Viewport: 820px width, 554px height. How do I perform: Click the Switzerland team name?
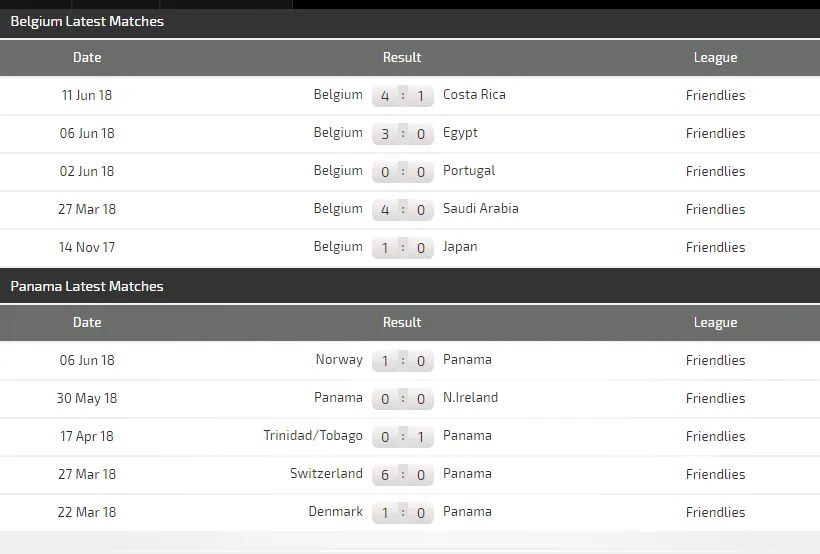pyautogui.click(x=326, y=474)
